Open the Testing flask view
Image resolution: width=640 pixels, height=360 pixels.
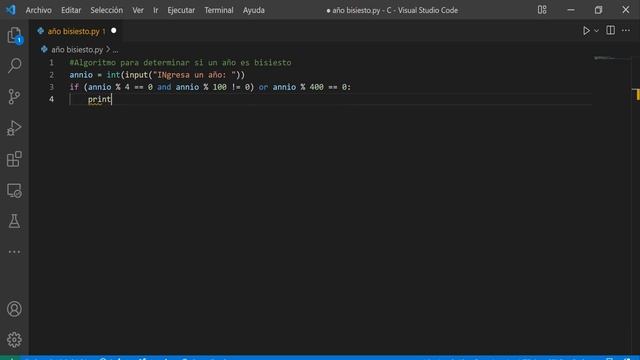(x=14, y=221)
